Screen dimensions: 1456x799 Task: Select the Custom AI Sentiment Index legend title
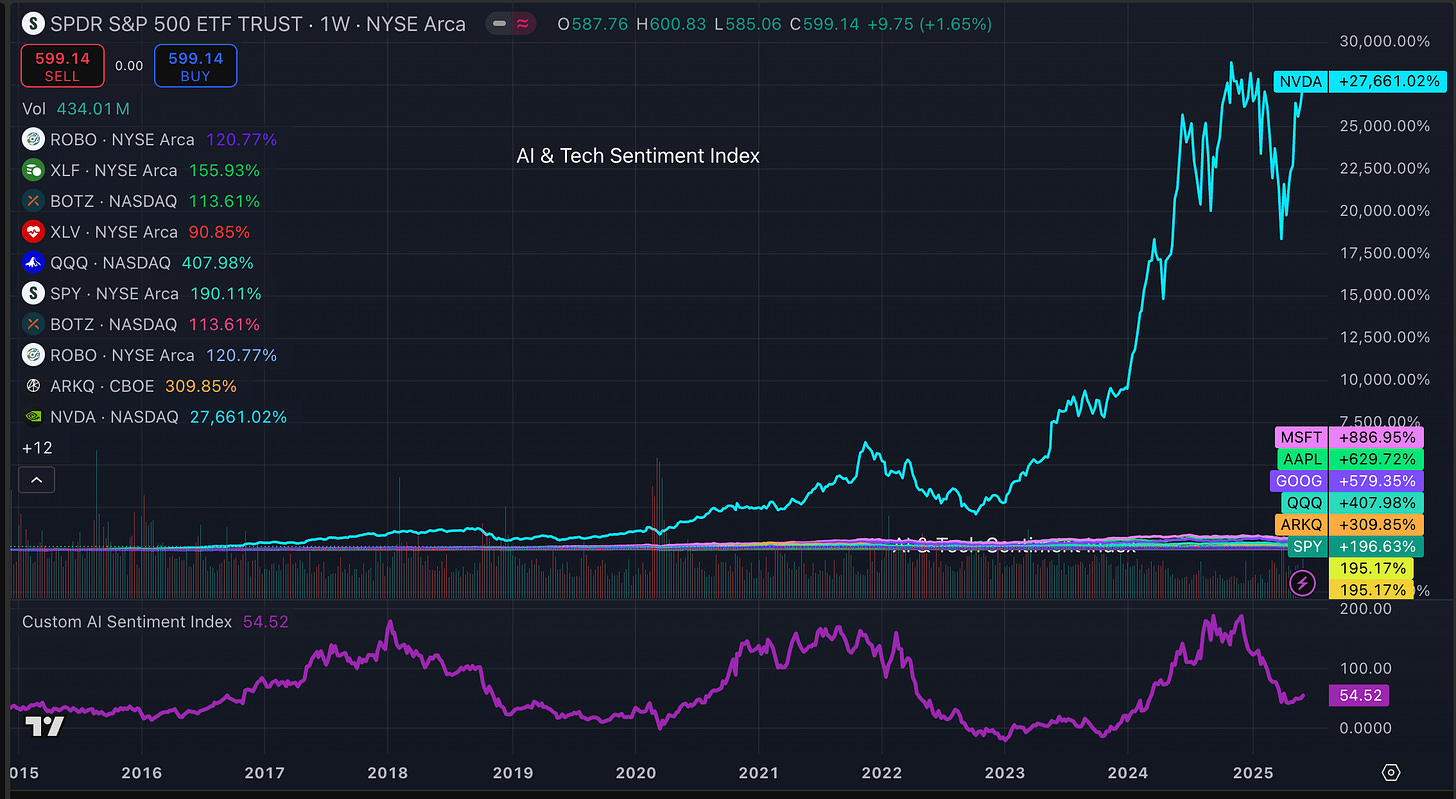click(x=127, y=622)
